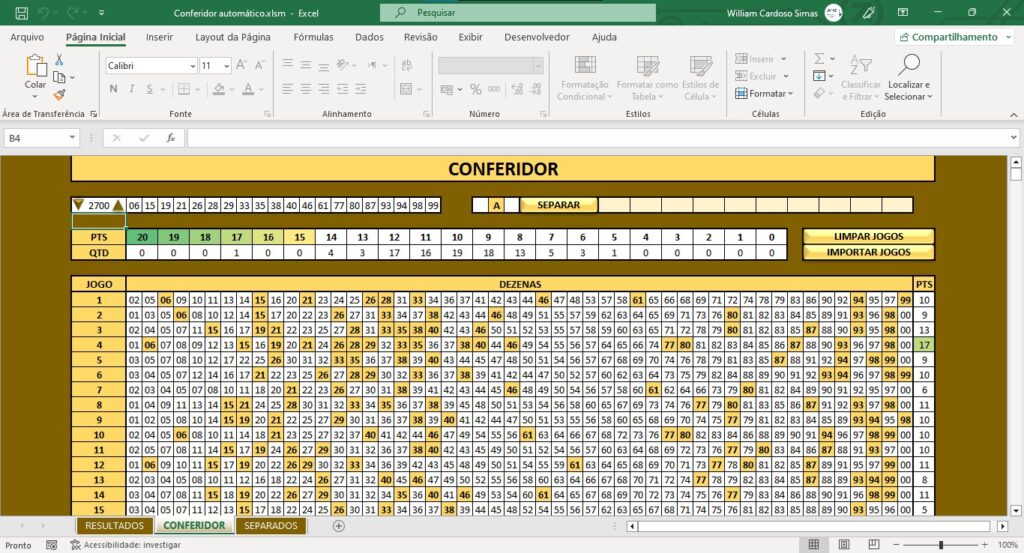This screenshot has height=553, width=1024.
Task: Click zoom in plus button
Action: (x=984, y=545)
